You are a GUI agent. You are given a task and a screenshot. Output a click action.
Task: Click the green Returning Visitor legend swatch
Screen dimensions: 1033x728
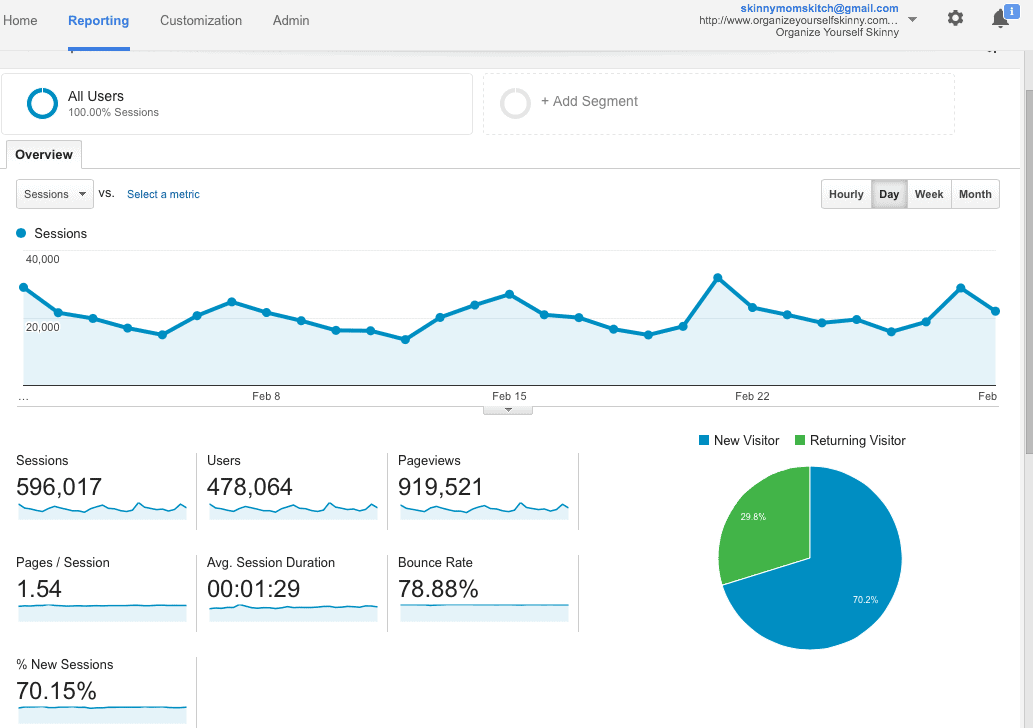[x=800, y=441]
